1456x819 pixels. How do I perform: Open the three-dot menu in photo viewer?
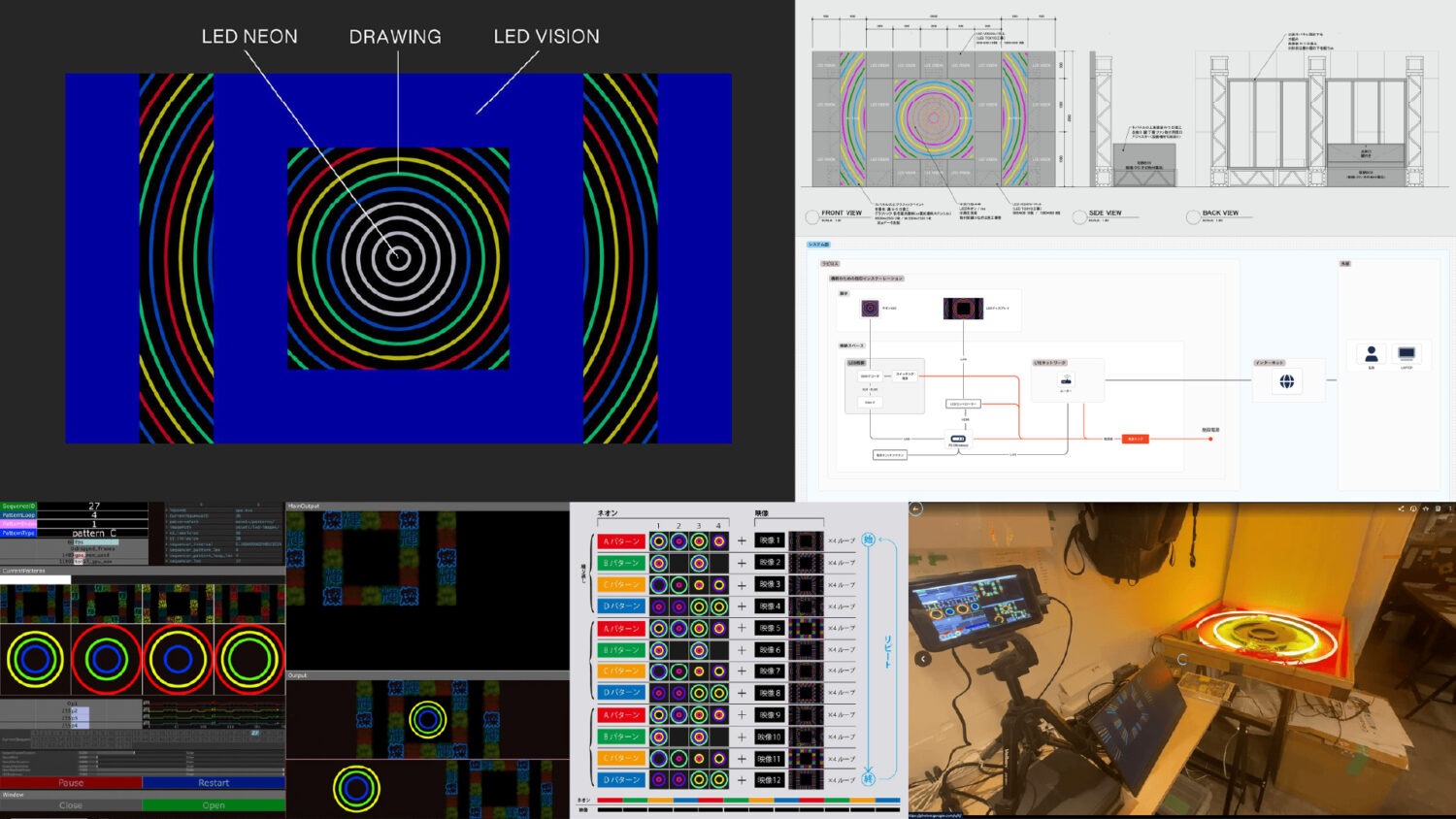[x=1450, y=508]
